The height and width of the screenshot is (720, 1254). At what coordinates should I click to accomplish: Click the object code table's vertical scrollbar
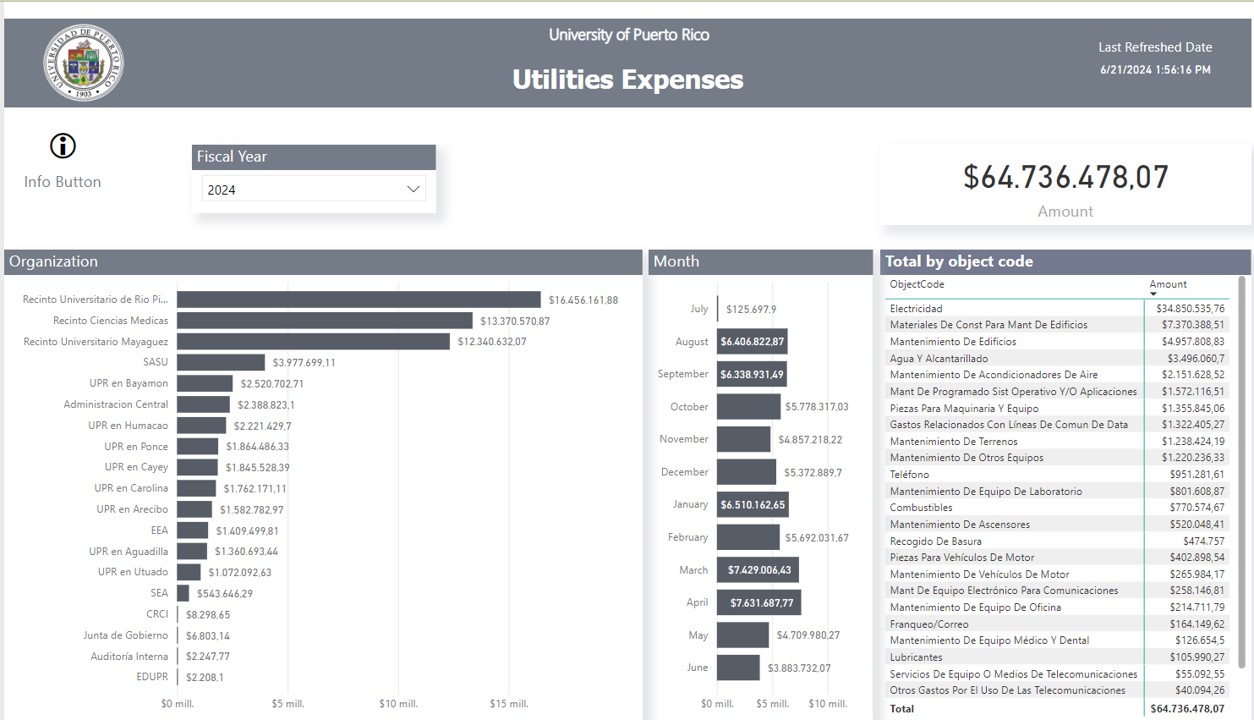[x=1243, y=470]
